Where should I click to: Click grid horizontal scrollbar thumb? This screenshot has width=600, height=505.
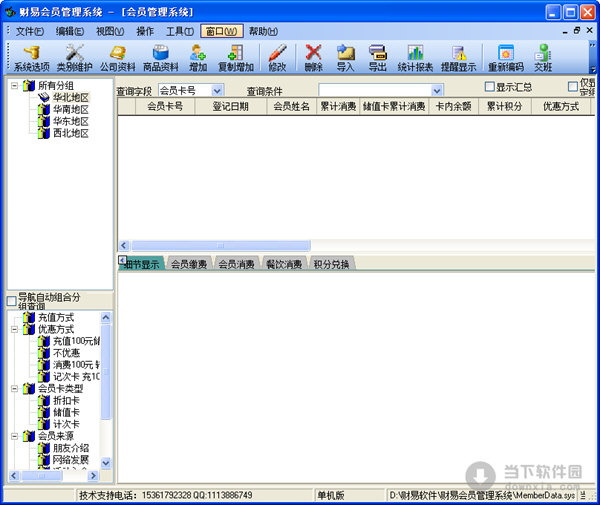[x=221, y=245]
